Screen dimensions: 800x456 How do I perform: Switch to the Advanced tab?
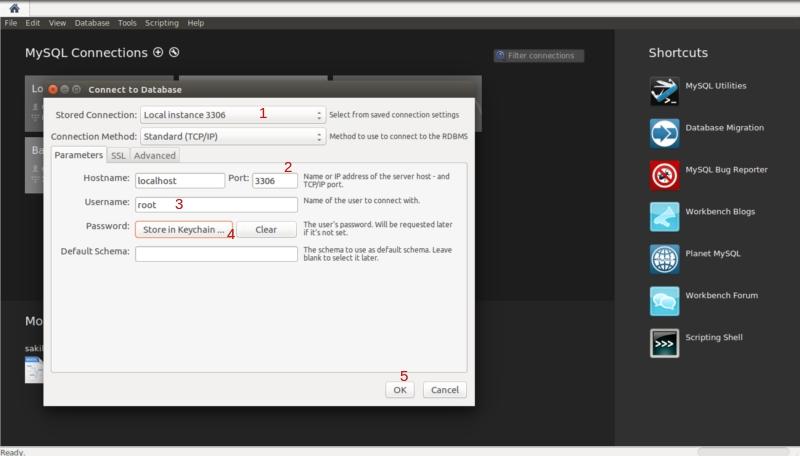click(x=155, y=156)
